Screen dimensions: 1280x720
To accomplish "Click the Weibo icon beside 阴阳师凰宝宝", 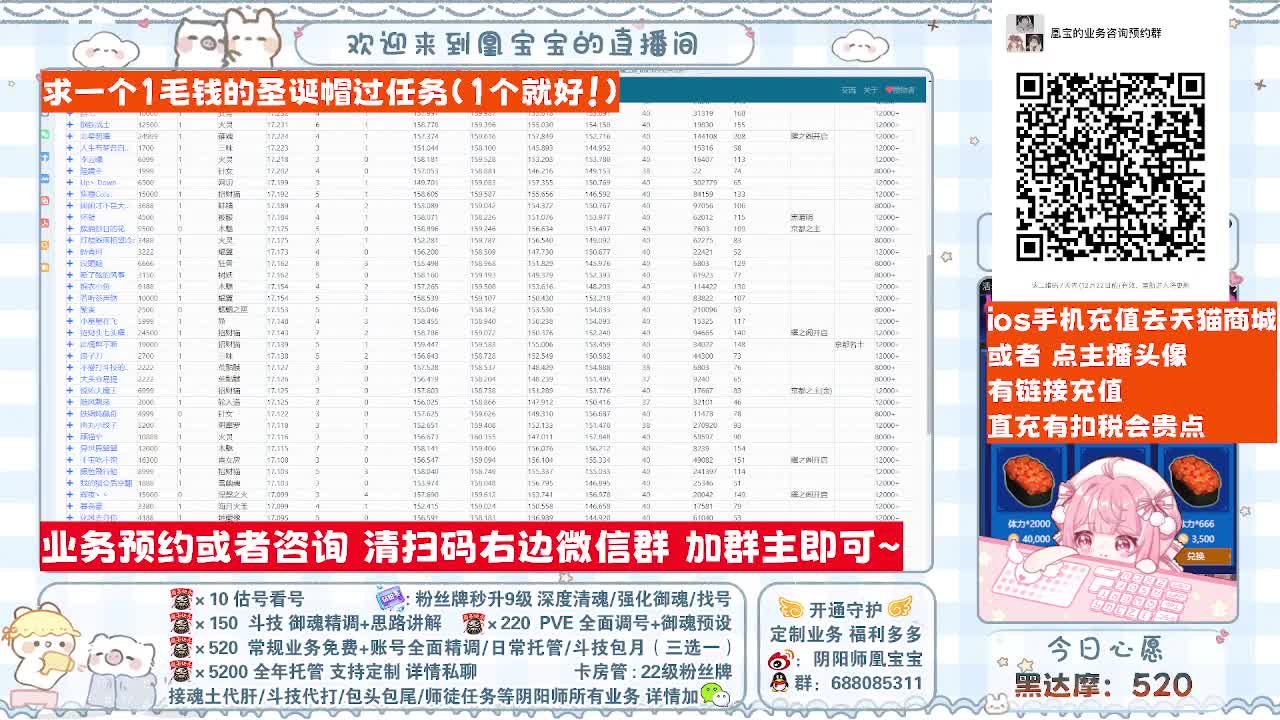I will pos(781,660).
